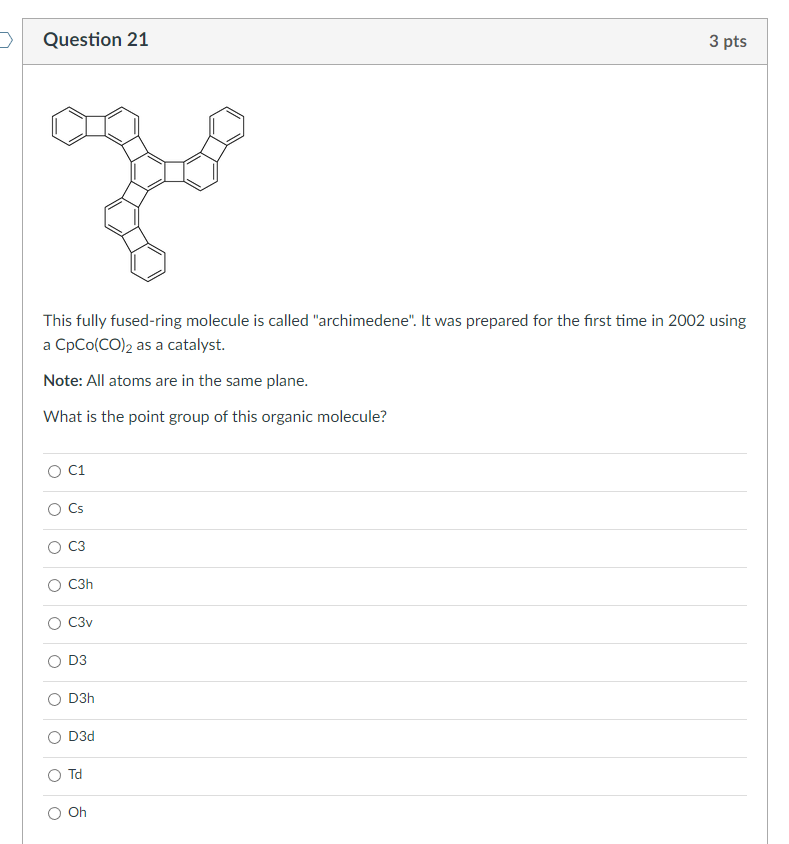Image resolution: width=789 pixels, height=844 pixels.
Task: Select the Oh answer option
Action: point(55,813)
